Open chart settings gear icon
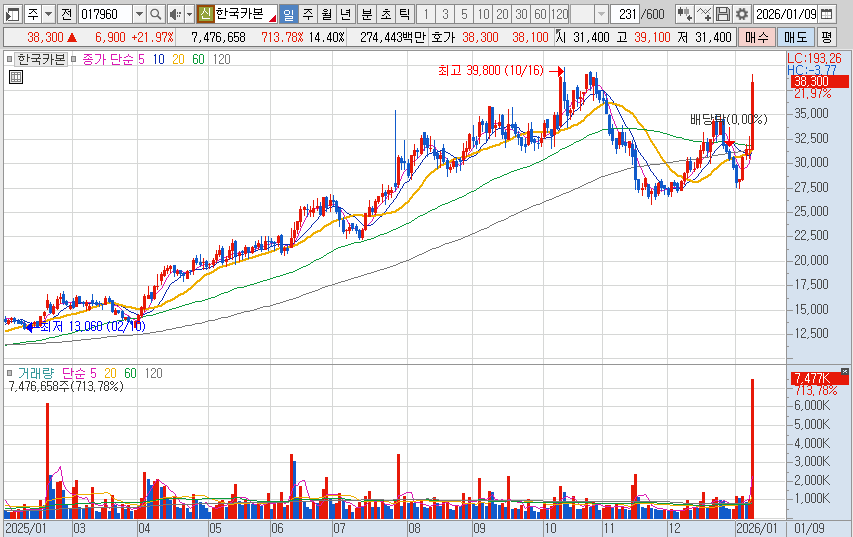Image resolution: width=853 pixels, height=537 pixels. [x=741, y=14]
